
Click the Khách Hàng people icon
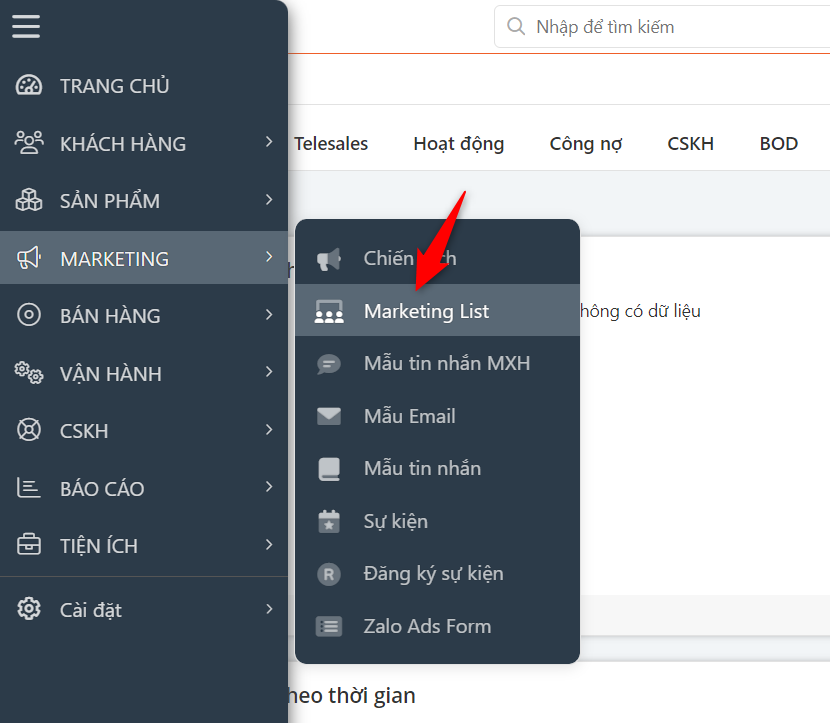pyautogui.click(x=28, y=143)
